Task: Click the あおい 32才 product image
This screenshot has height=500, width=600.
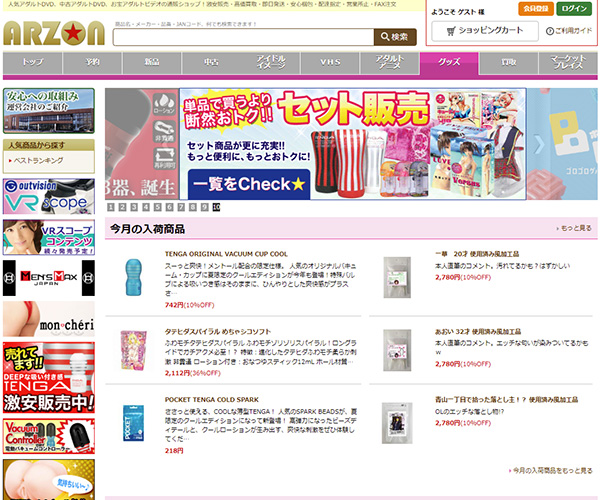Action: [397, 350]
